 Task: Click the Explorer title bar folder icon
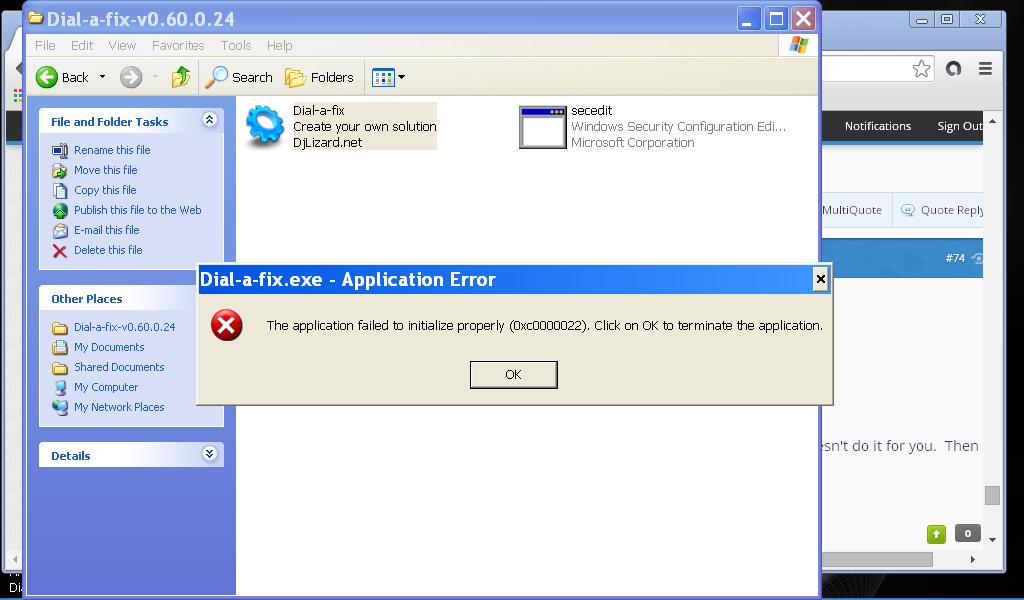pos(36,18)
